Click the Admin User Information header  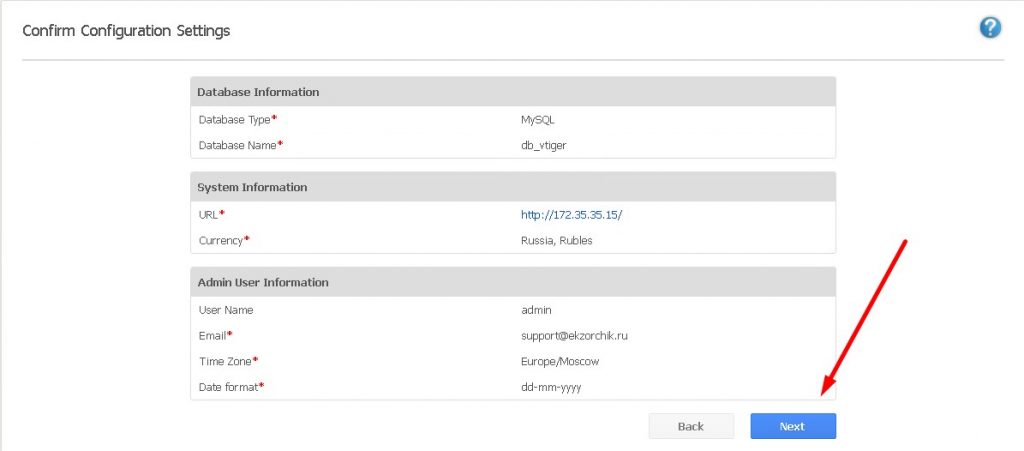coord(263,282)
